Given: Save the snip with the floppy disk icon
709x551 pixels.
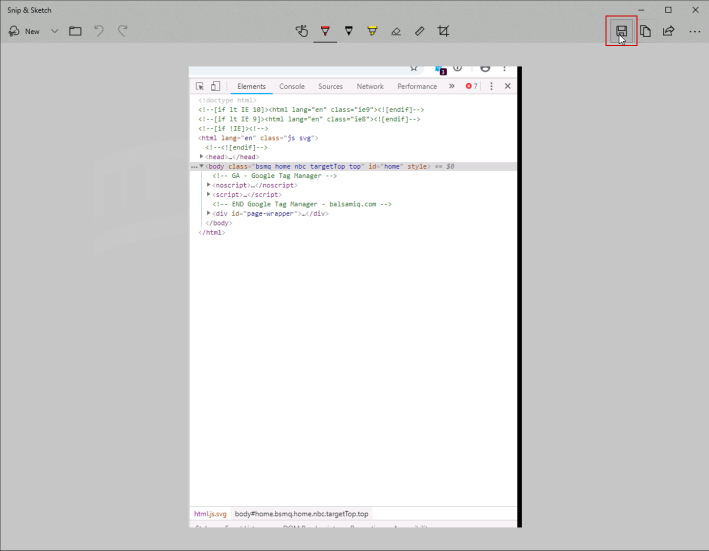Looking at the screenshot, I should (x=621, y=31).
